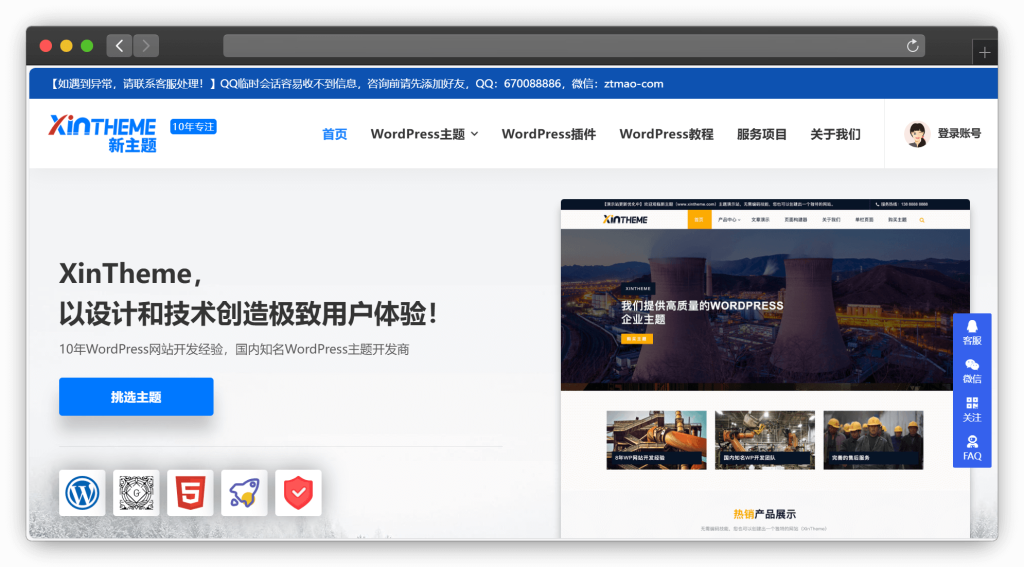Click the WordPress logo feature icon
The height and width of the screenshot is (567, 1024).
coord(82,493)
